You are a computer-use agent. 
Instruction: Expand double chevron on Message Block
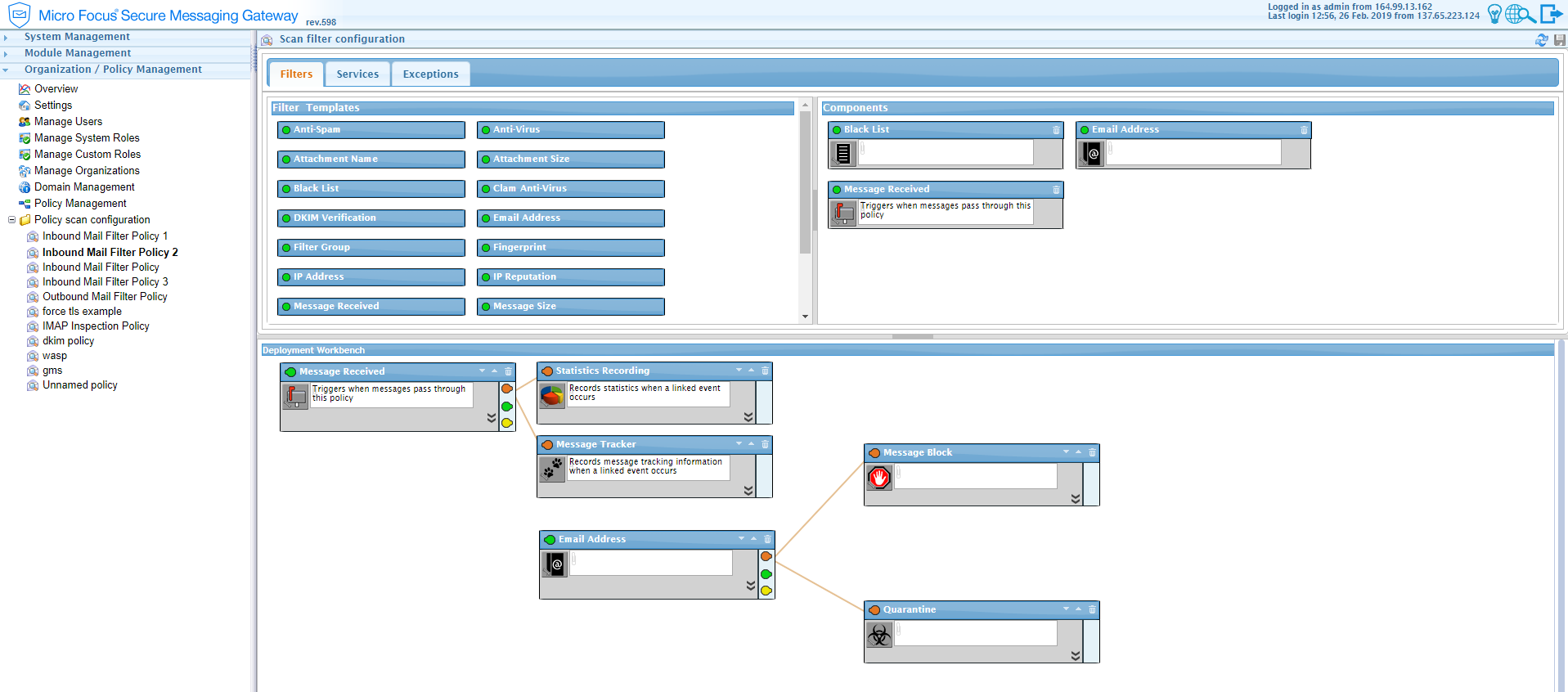coord(1076,498)
